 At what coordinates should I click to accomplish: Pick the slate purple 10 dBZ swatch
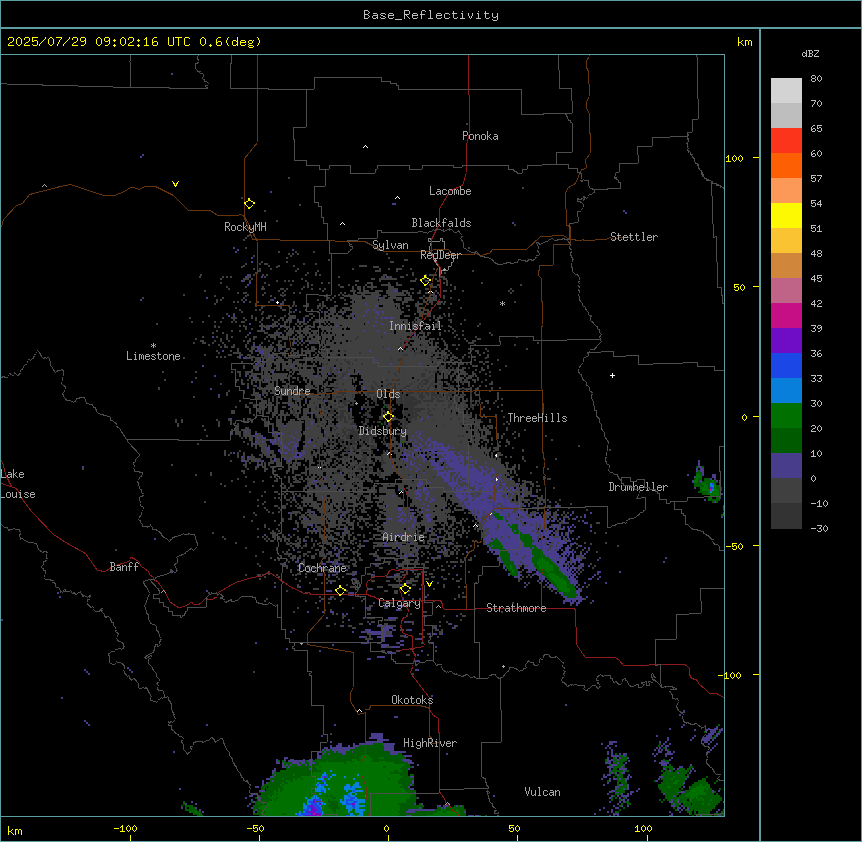(786, 466)
